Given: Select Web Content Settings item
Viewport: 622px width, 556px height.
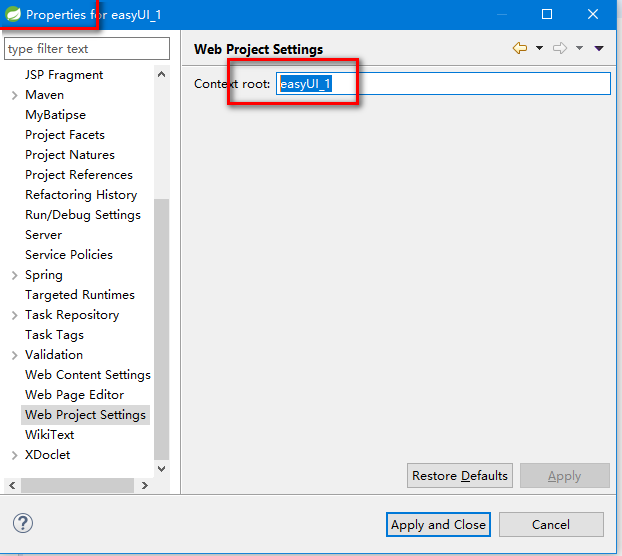Looking at the screenshot, I should pos(88,375).
